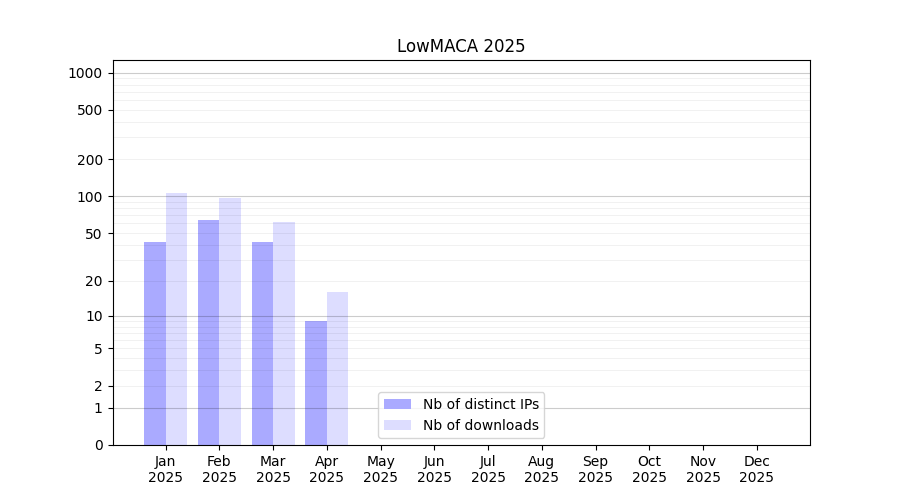
Task: Click the January downloads bar
Action: 177,319
